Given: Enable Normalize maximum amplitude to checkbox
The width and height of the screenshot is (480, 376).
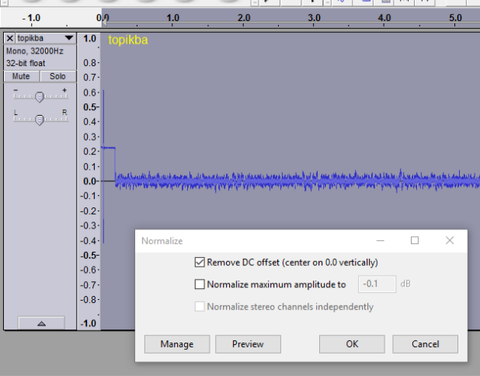Looking at the screenshot, I should click(x=199, y=284).
